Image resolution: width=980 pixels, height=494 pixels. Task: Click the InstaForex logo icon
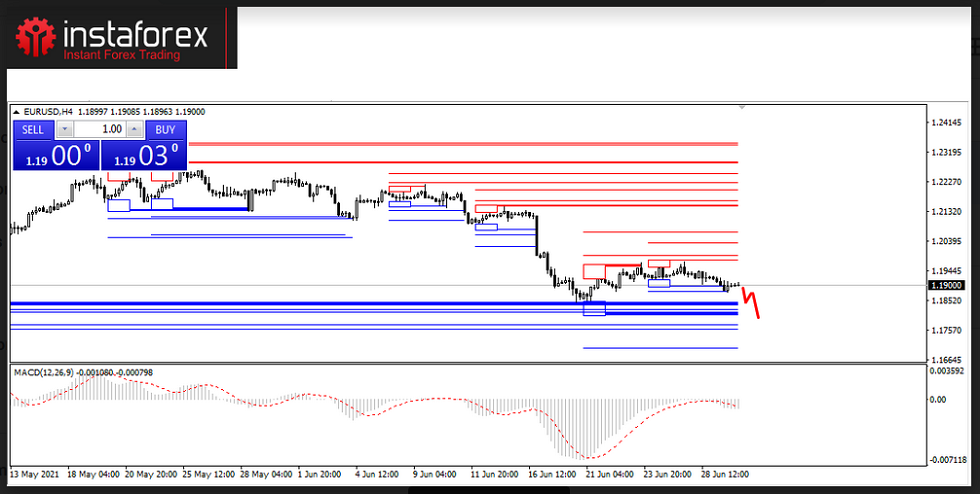click(x=37, y=39)
